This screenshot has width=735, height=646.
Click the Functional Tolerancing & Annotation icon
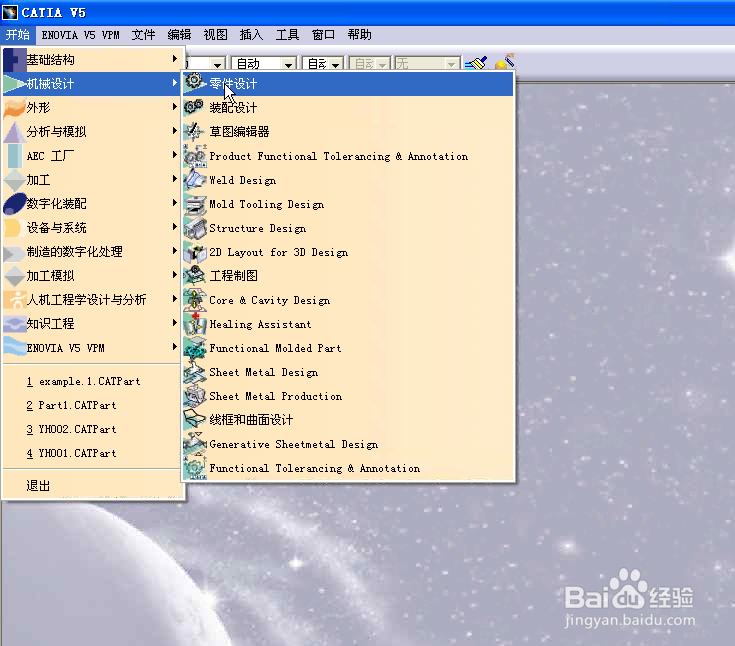point(194,467)
